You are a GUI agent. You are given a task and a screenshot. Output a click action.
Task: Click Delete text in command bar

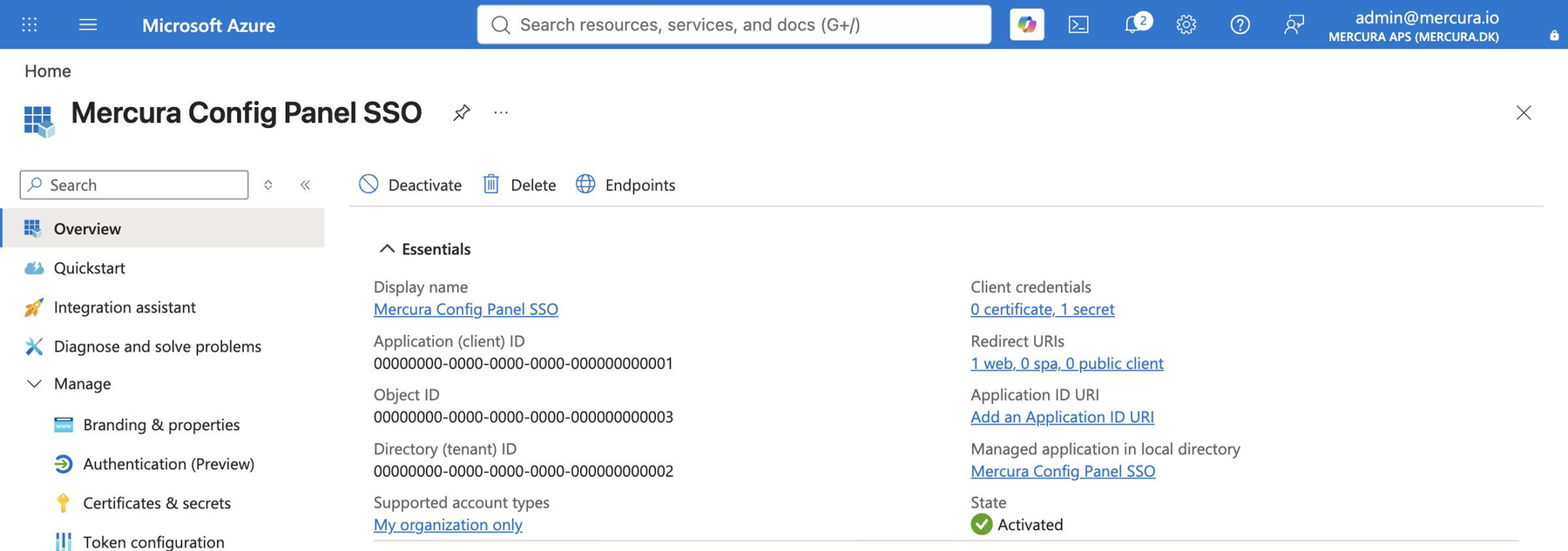coord(533,185)
